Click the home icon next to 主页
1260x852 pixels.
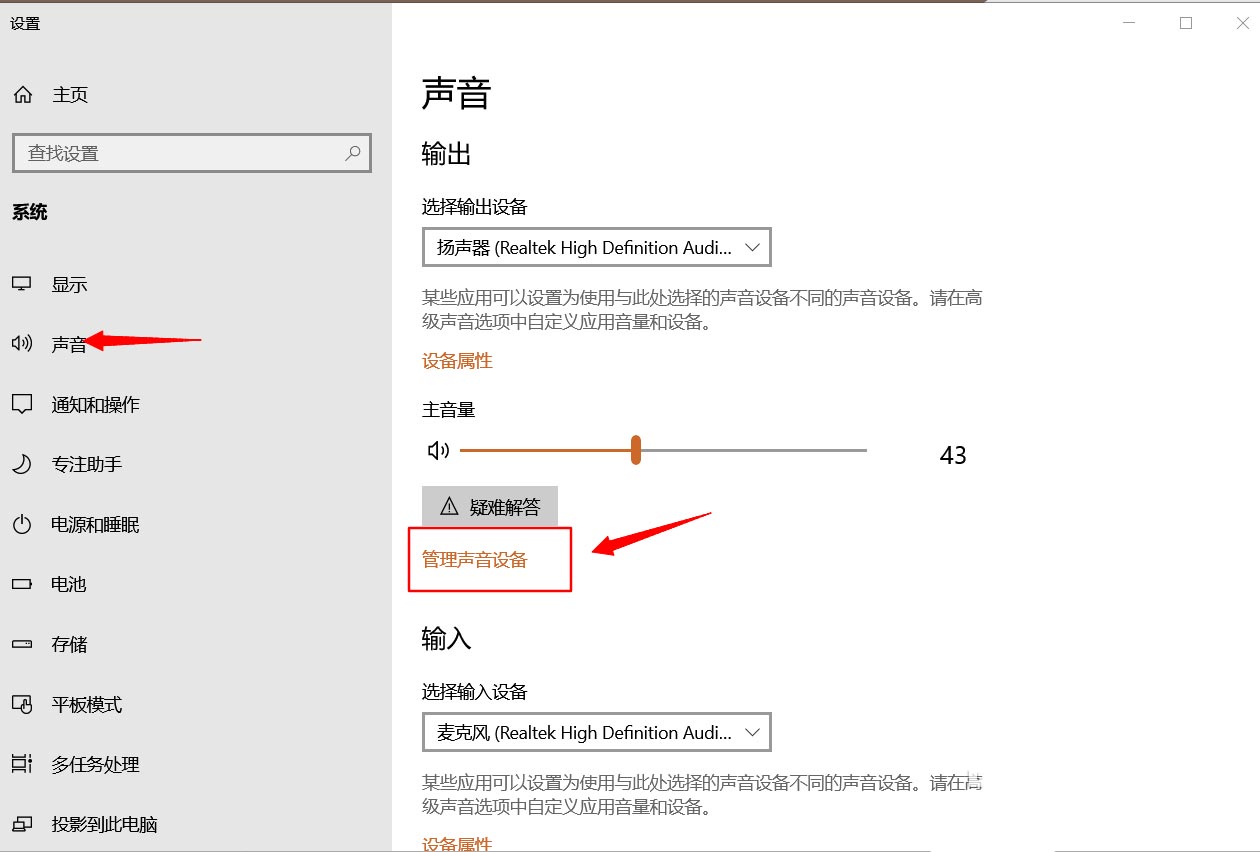coord(21,94)
